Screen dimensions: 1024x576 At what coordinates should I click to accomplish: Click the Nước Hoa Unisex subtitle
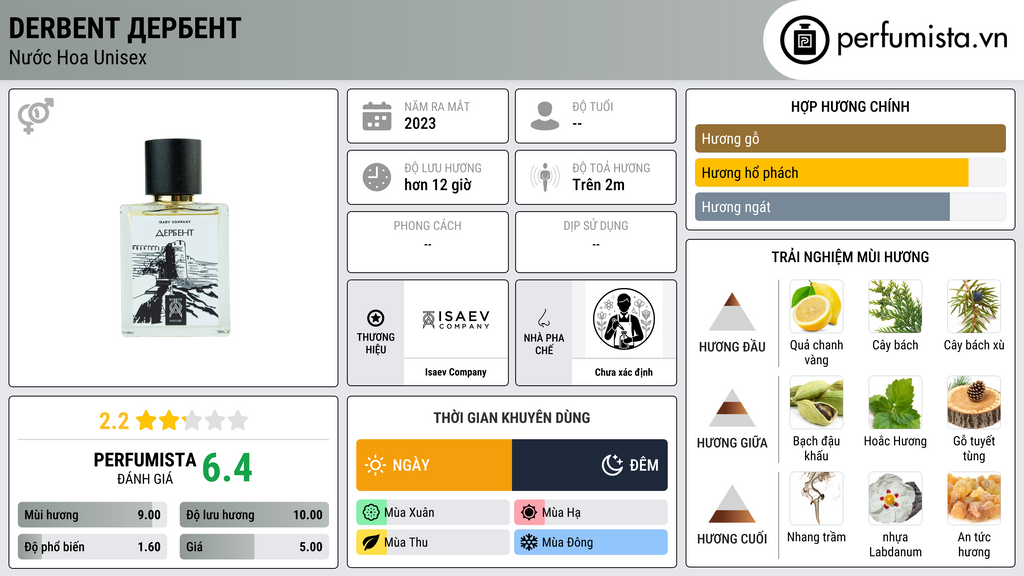pyautogui.click(x=78, y=57)
